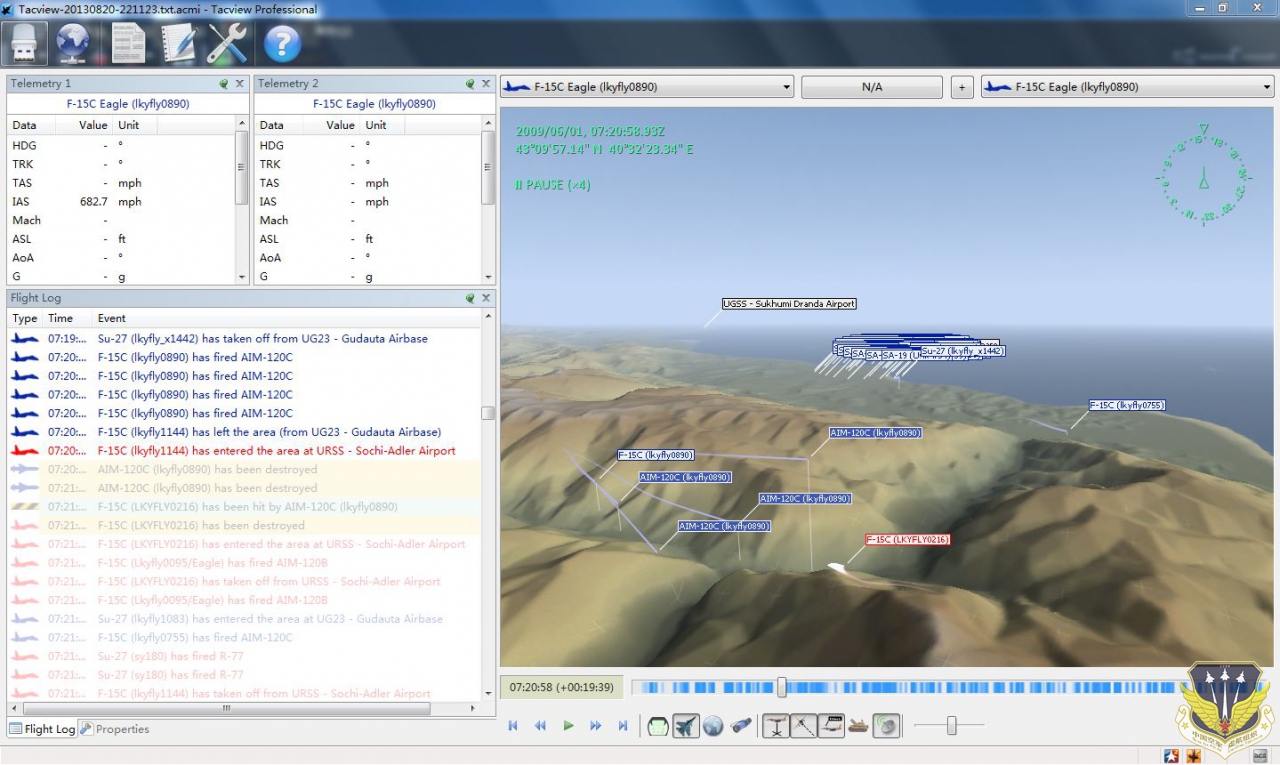This screenshot has height=765, width=1280.
Task: Click the 07:20:58 time display field
Action: pyautogui.click(x=562, y=687)
